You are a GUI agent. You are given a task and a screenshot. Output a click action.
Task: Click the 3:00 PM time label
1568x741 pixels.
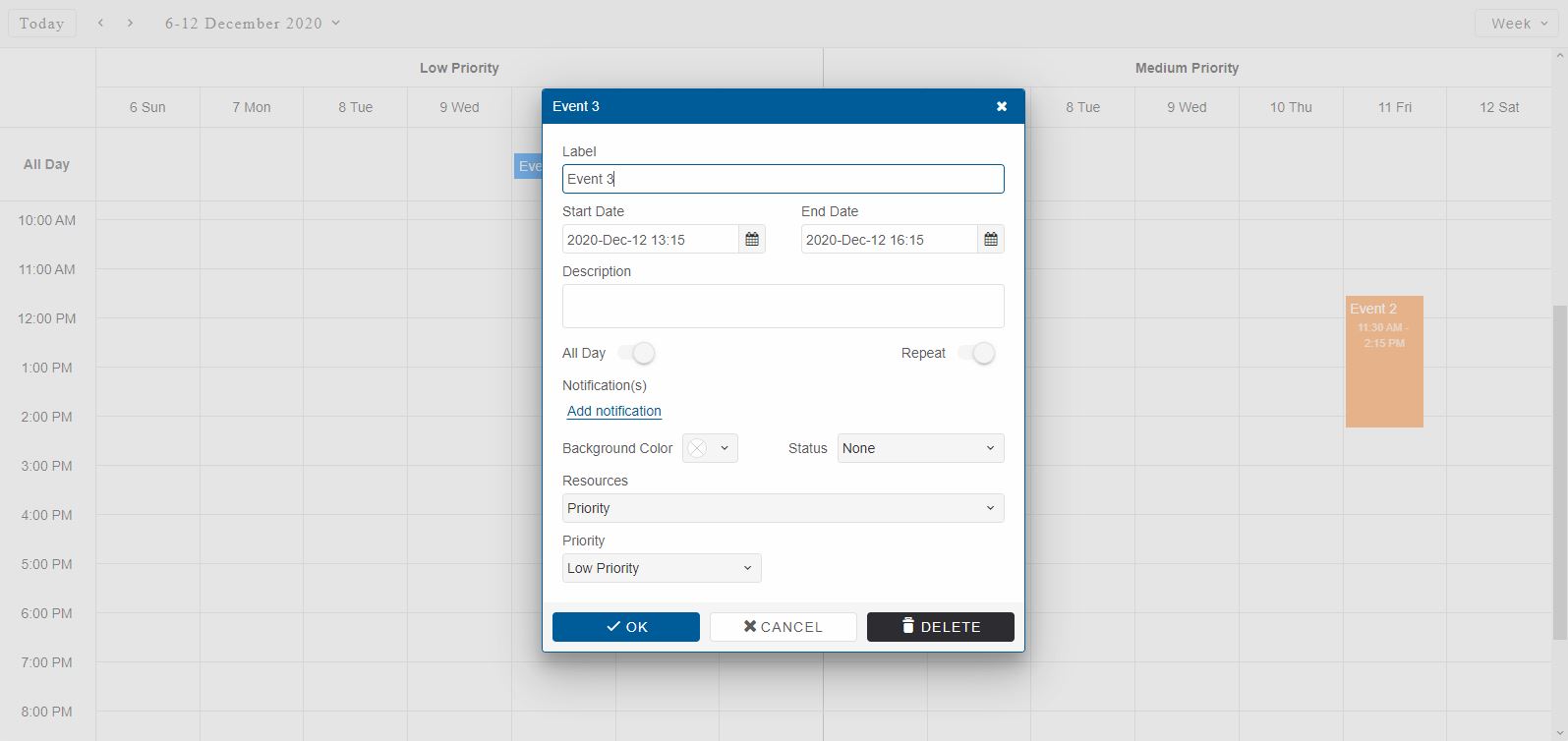coord(47,466)
